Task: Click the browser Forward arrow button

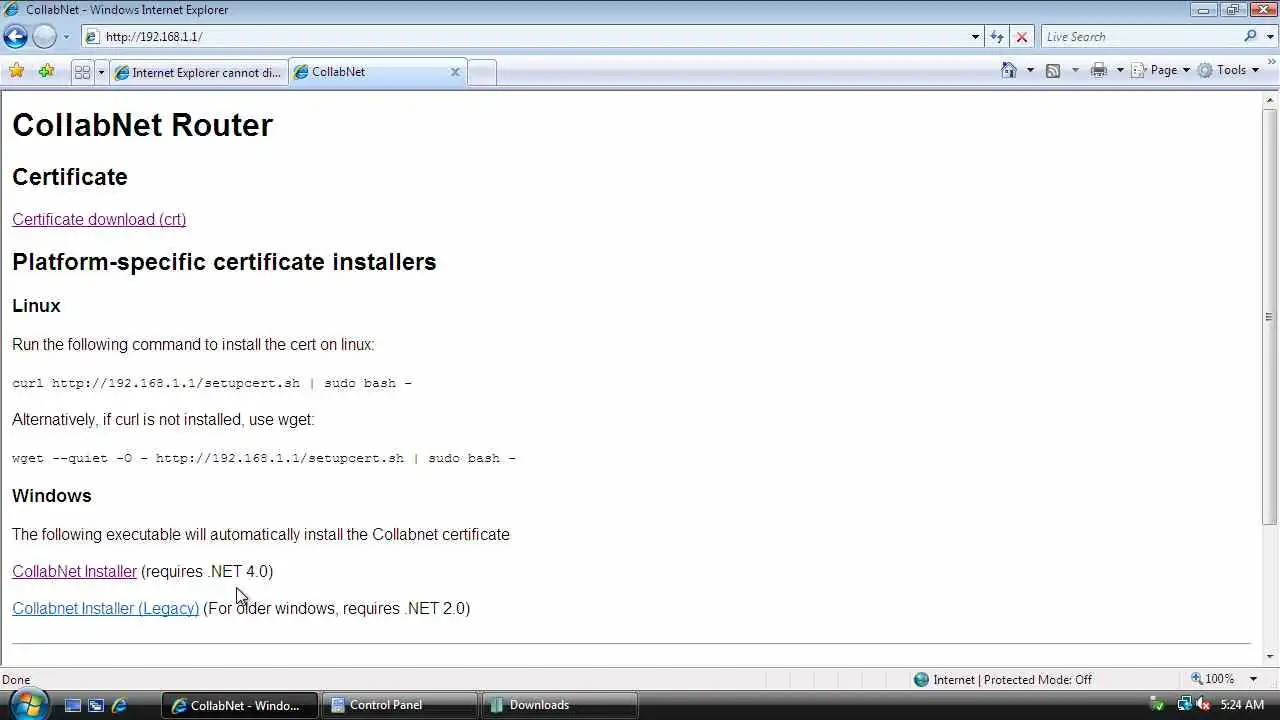Action: (x=45, y=37)
